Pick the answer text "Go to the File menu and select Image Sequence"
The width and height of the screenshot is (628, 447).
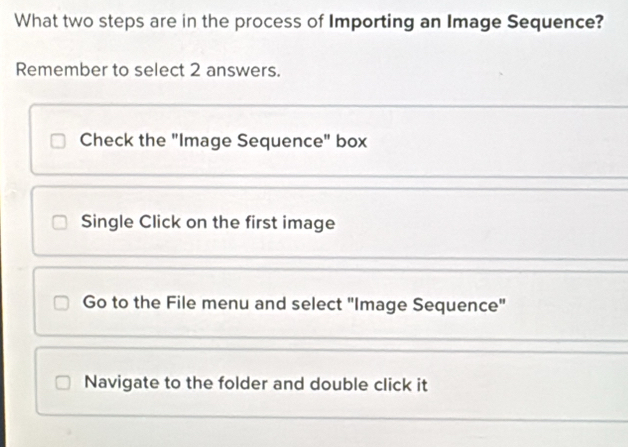[x=291, y=303]
